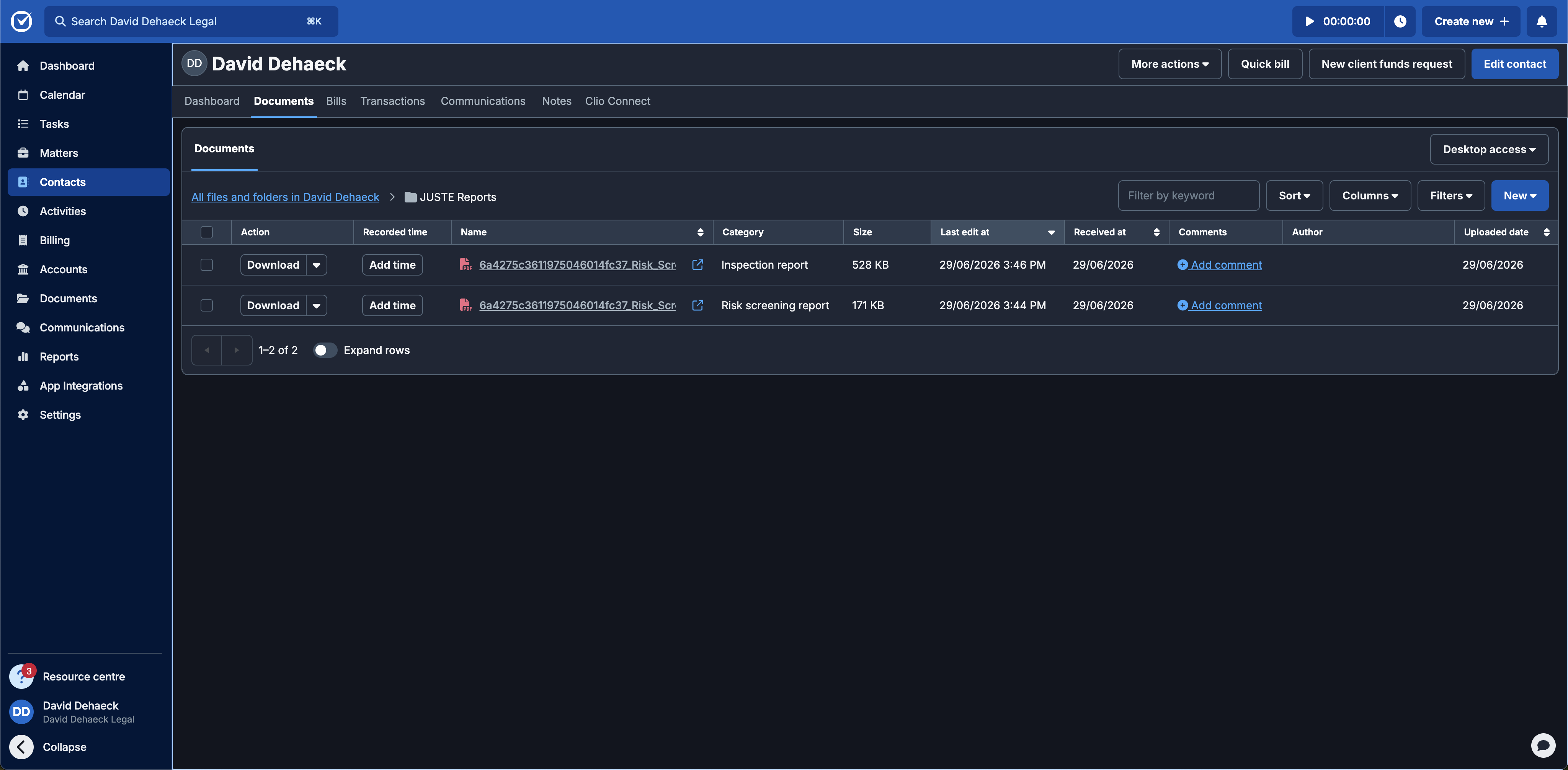
Task: Select all documents checkbox in header
Action: point(206,232)
